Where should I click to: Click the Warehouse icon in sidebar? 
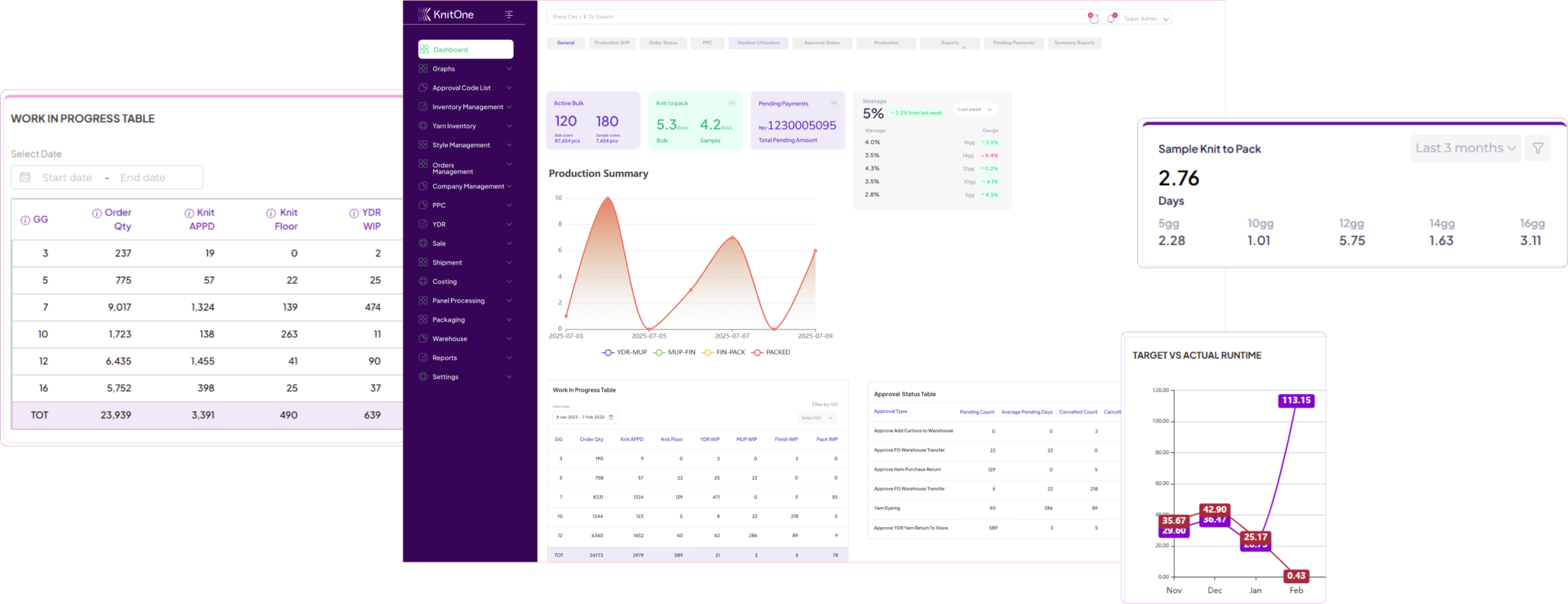[x=423, y=339]
